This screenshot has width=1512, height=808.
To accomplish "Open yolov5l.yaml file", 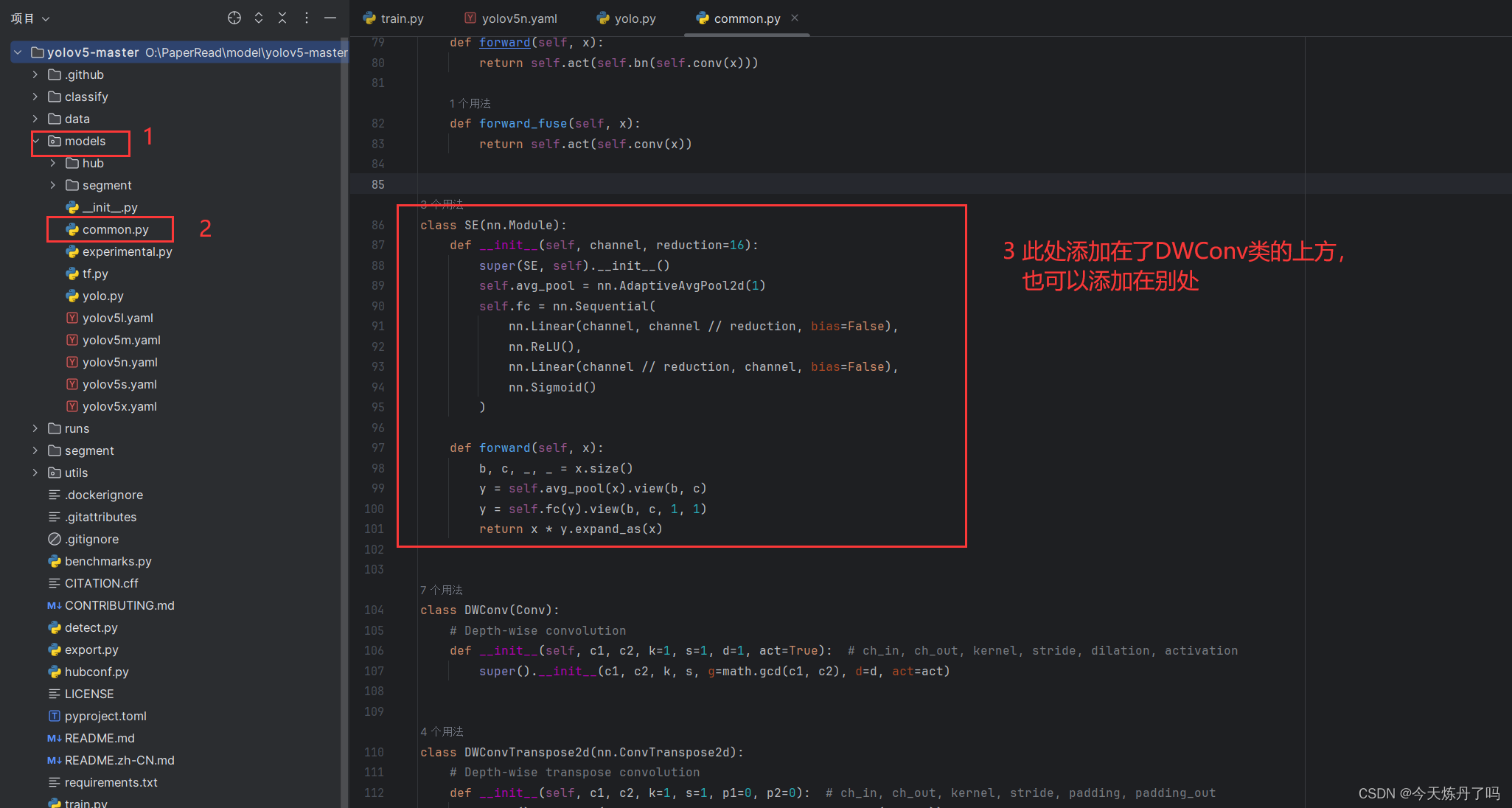I will [110, 318].
